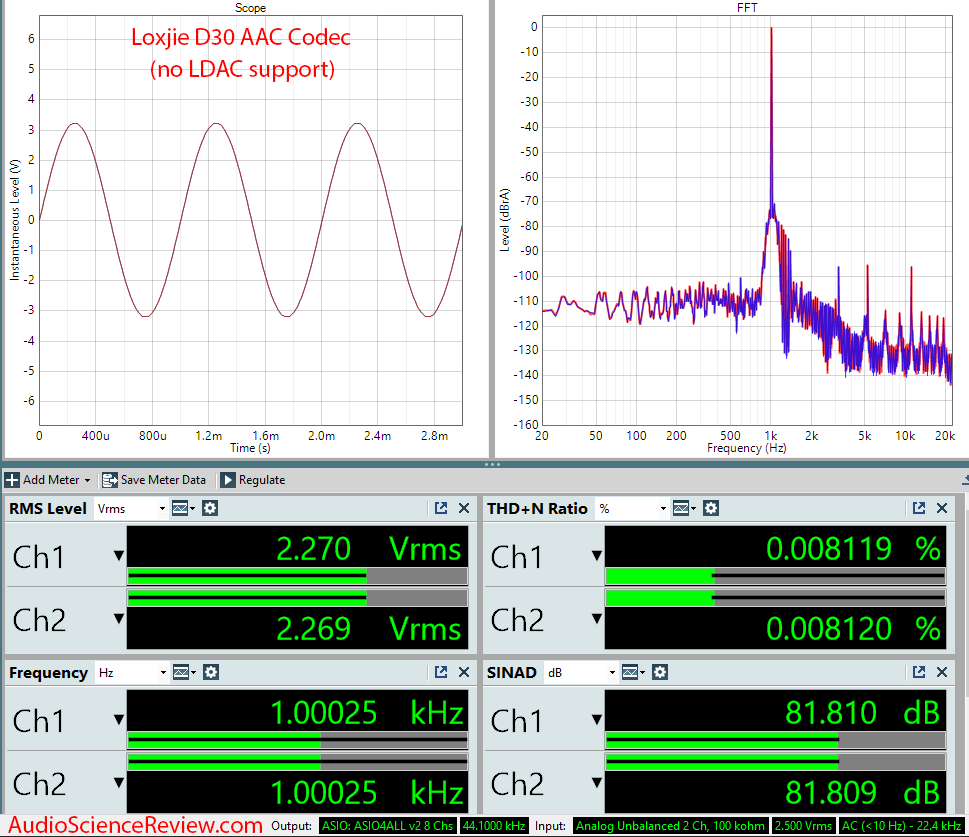The width and height of the screenshot is (969, 837).
Task: Expand THD+N Ratio Ch2 channel arrow
Action: [x=596, y=618]
